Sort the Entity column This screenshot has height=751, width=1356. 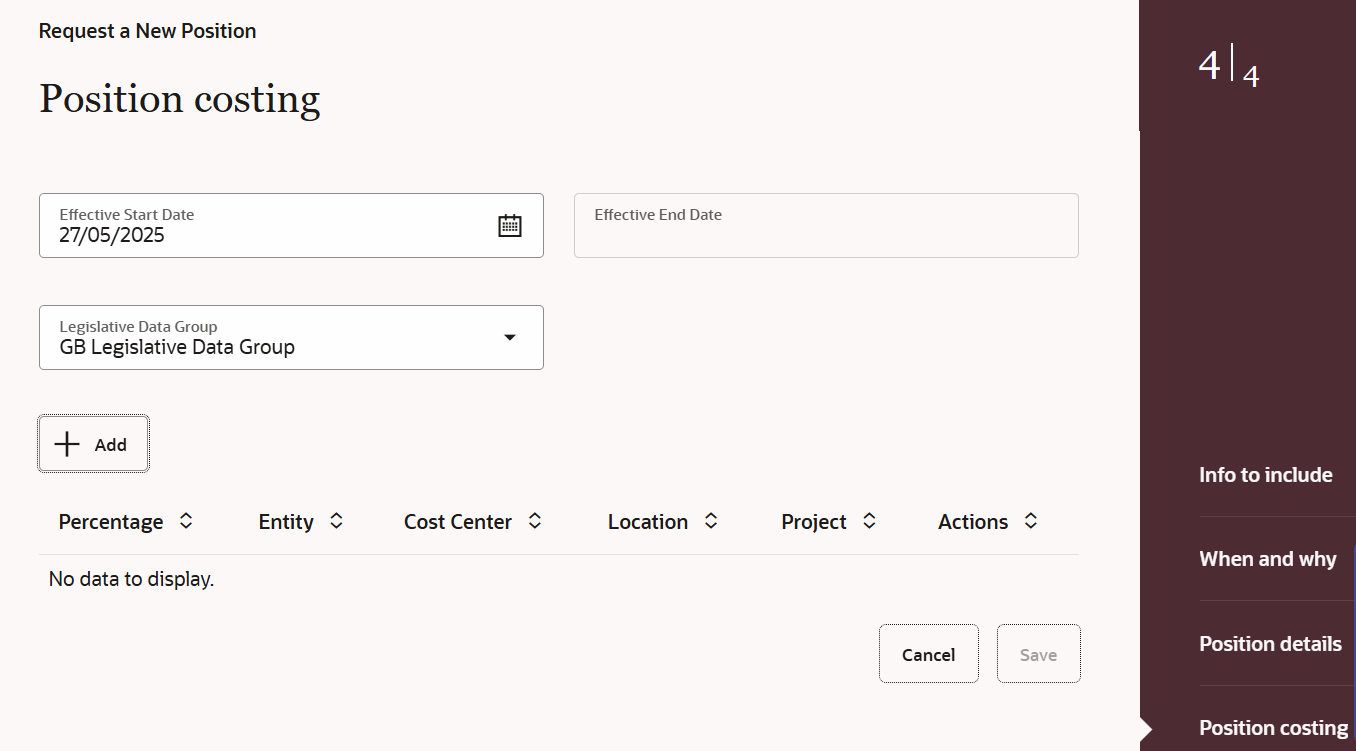[x=336, y=521]
